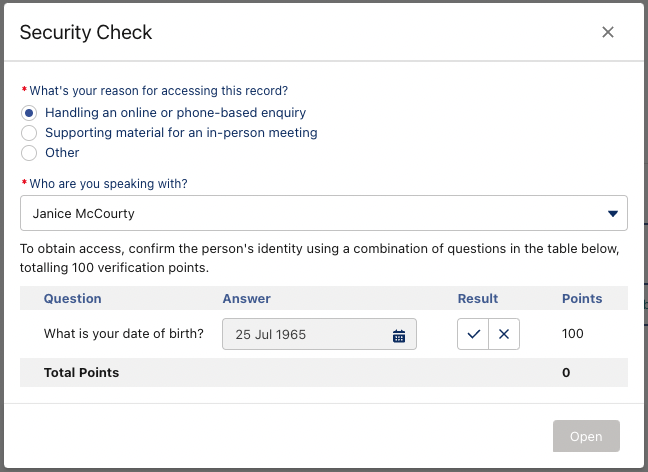Click the Points column header
648x472 pixels.
click(x=582, y=298)
